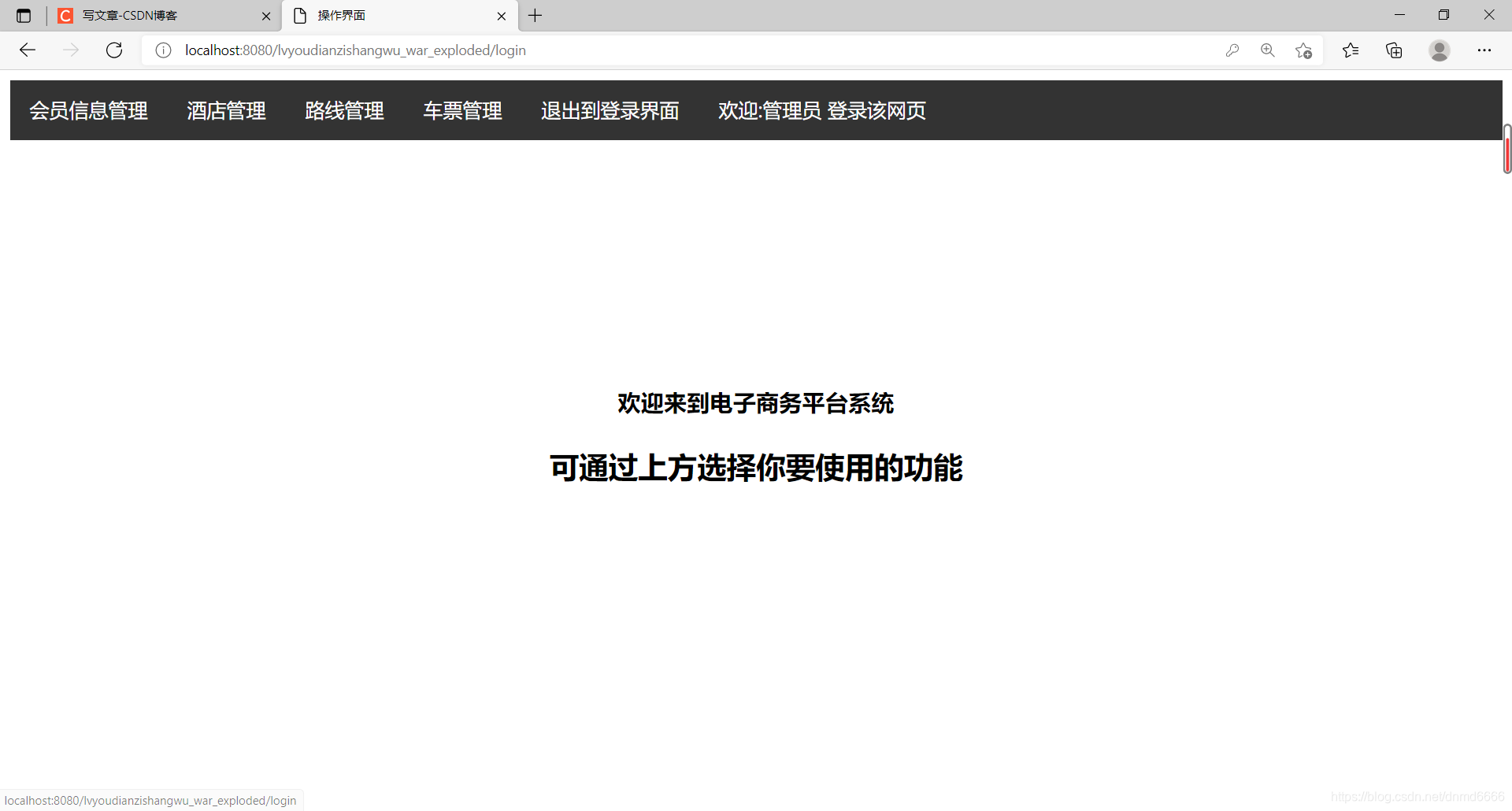Image resolution: width=1512 pixels, height=811 pixels.
Task: Click the zoom icon in address bar
Action: click(x=1268, y=50)
